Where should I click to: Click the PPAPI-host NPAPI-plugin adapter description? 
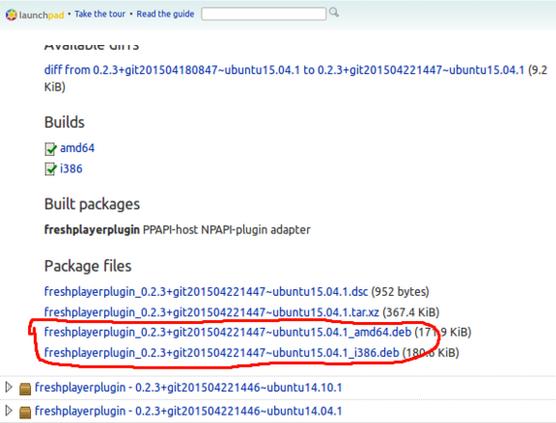pos(227,230)
